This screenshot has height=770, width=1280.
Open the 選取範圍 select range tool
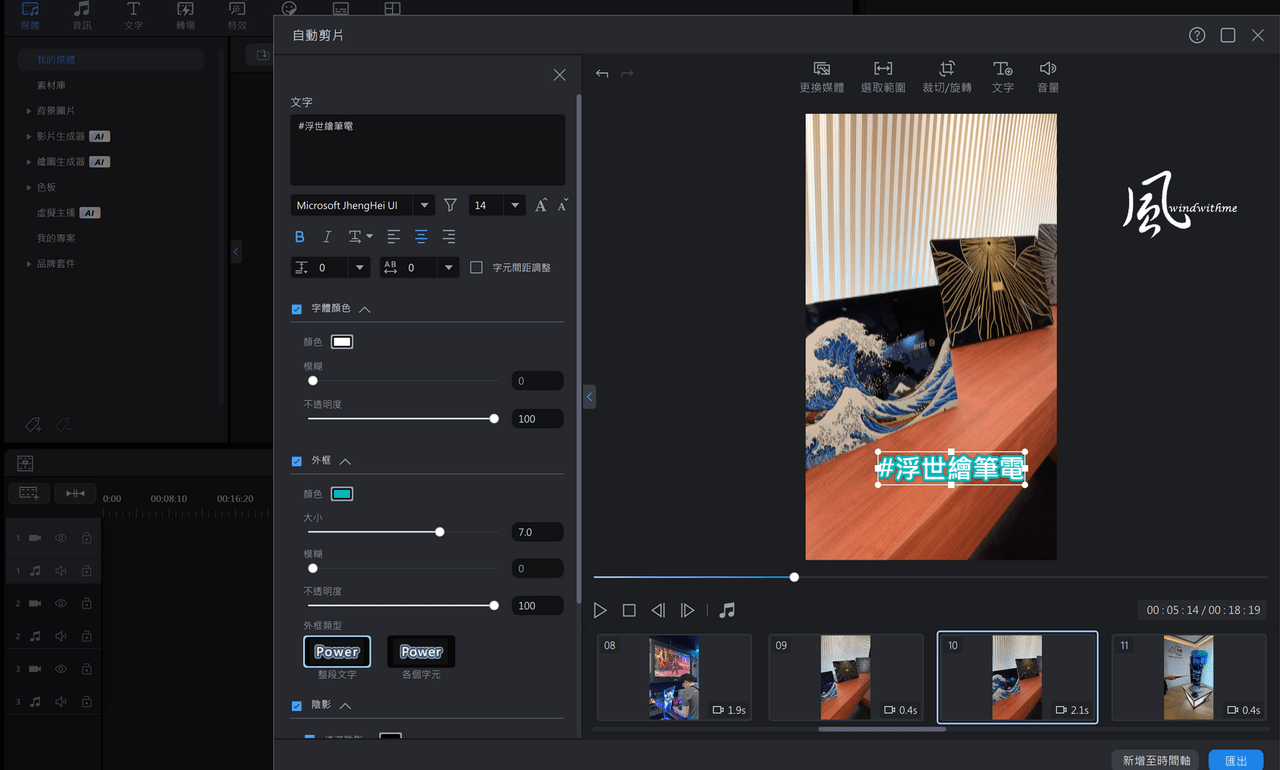(883, 76)
